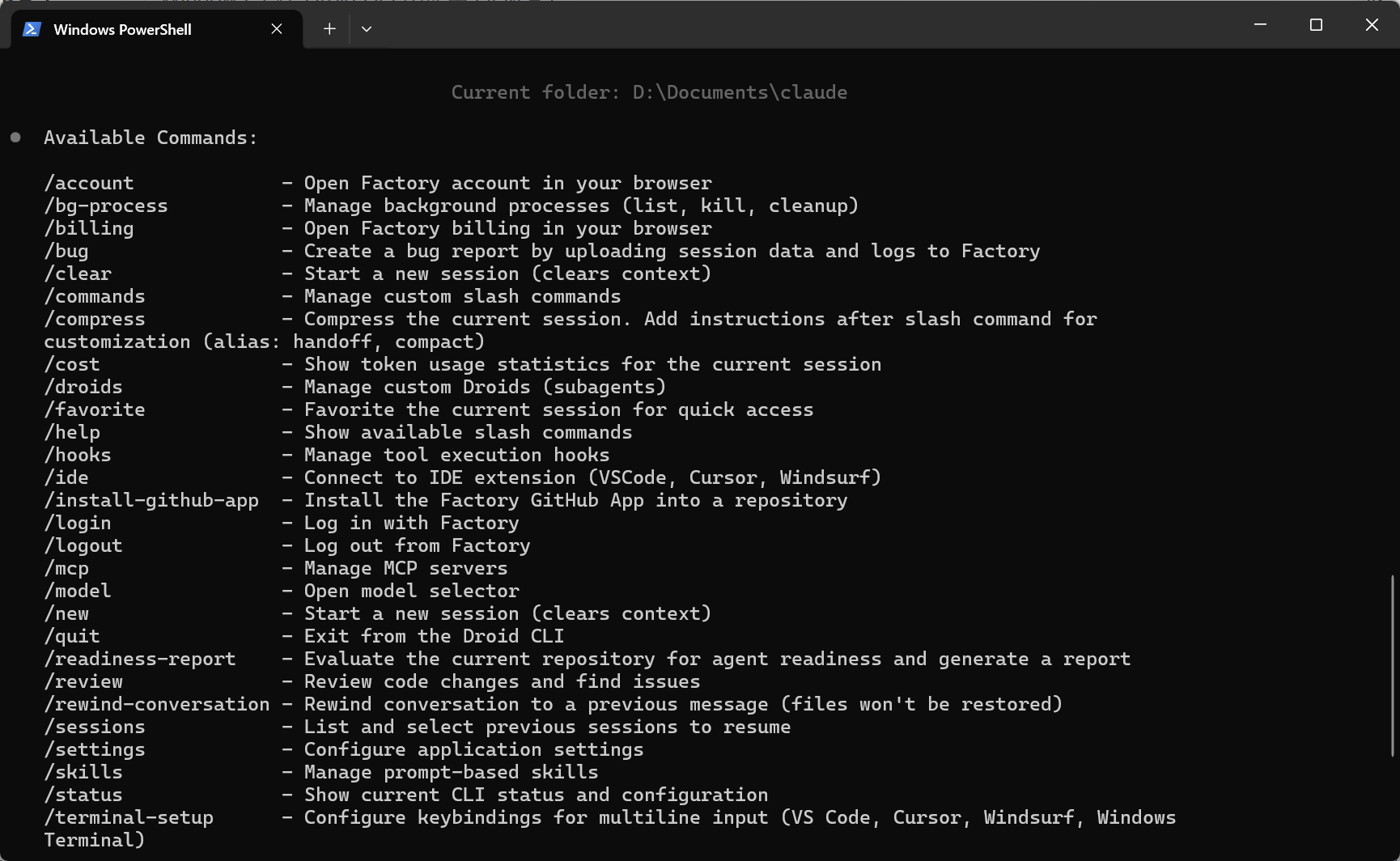
Task: Click 'Manage MCP servers' description
Action: tap(406, 568)
